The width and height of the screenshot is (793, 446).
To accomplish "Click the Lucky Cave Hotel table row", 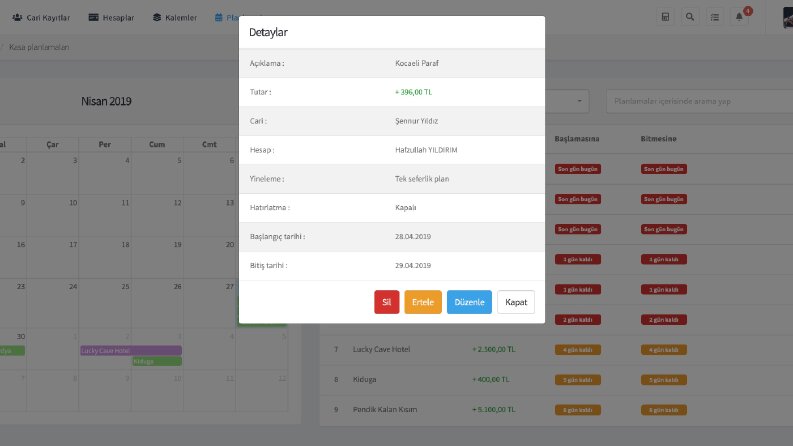I will (556, 349).
